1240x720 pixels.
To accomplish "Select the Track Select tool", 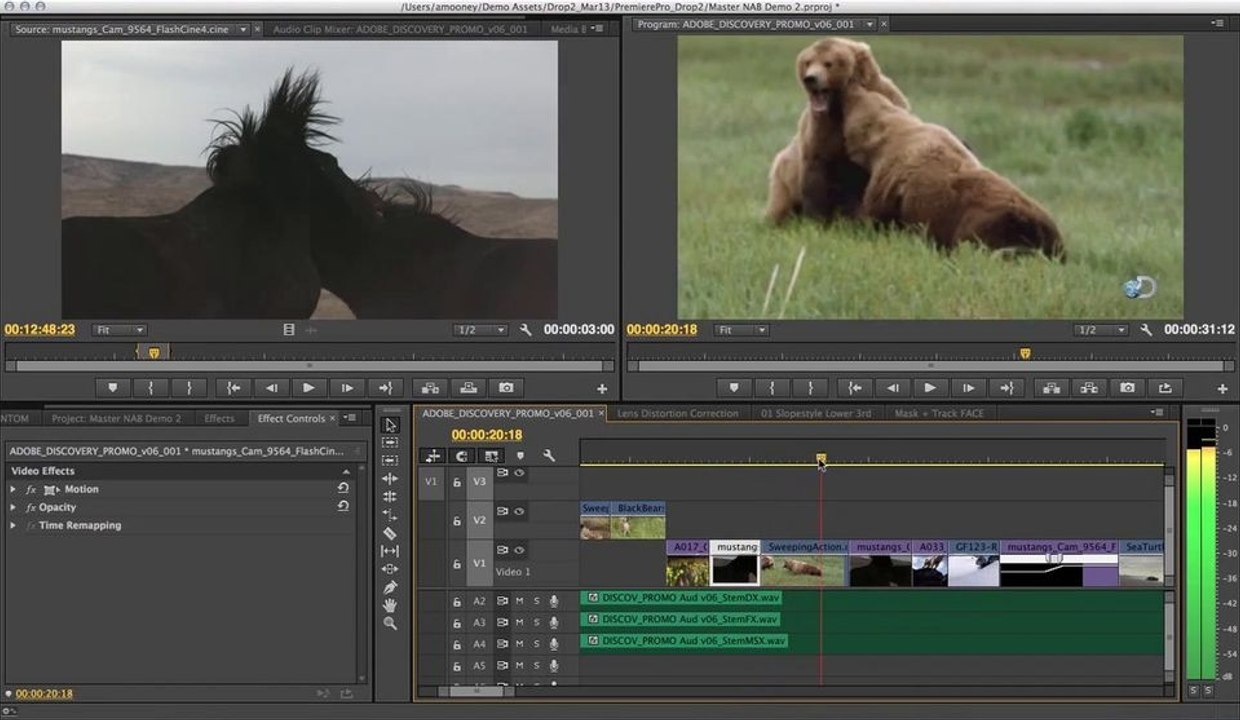I will coord(390,443).
